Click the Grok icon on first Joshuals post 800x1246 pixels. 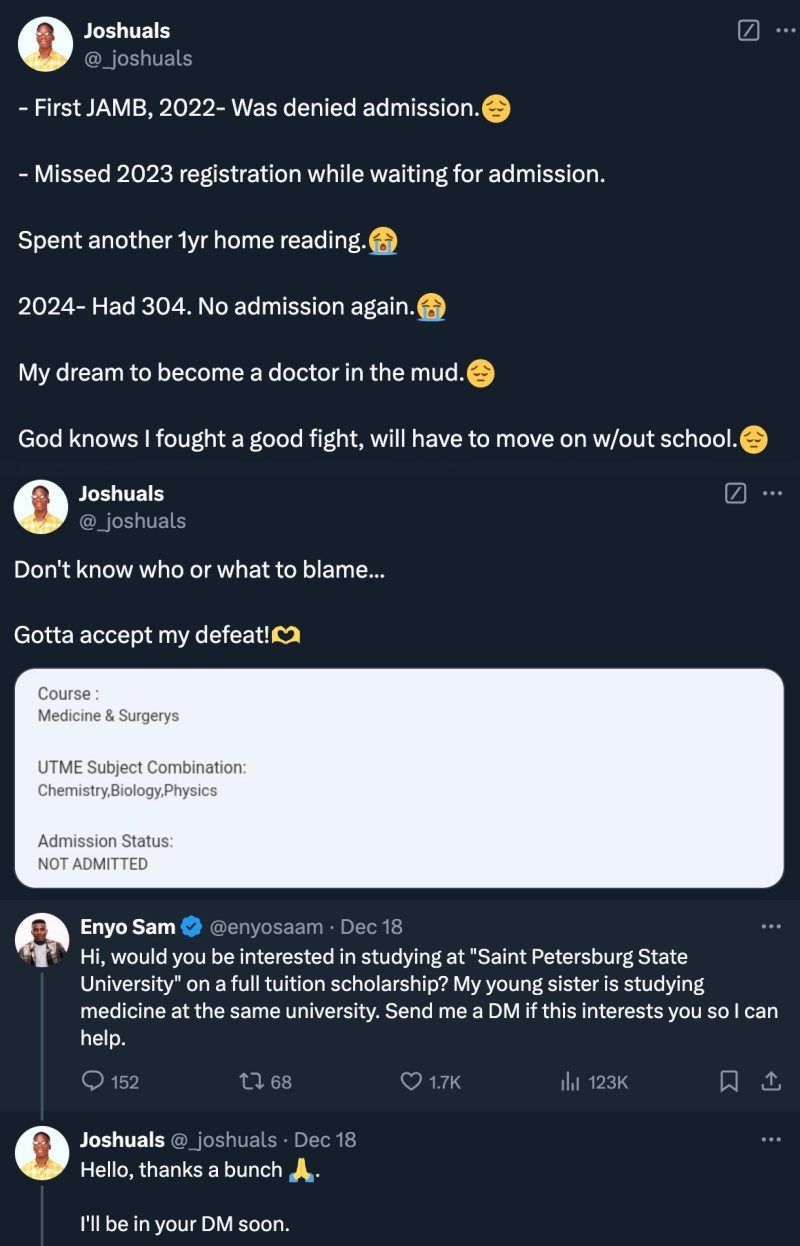click(x=748, y=30)
